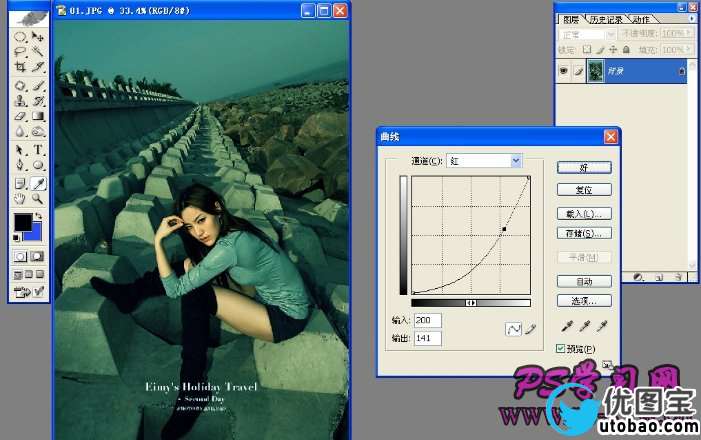Screen dimensions: 701x440
Task: Swap foreground and background colors
Action: click(x=39, y=216)
